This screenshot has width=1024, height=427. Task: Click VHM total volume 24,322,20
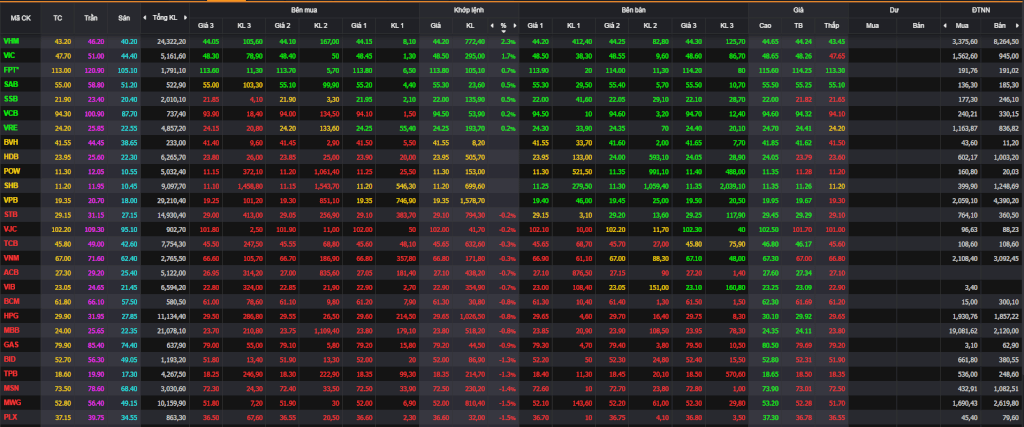coord(172,41)
